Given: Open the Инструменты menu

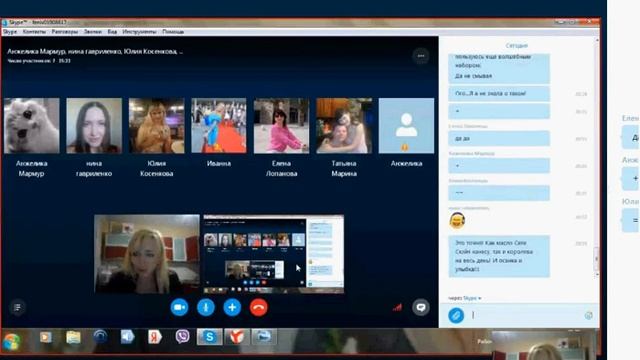Looking at the screenshot, I should pos(139,31).
